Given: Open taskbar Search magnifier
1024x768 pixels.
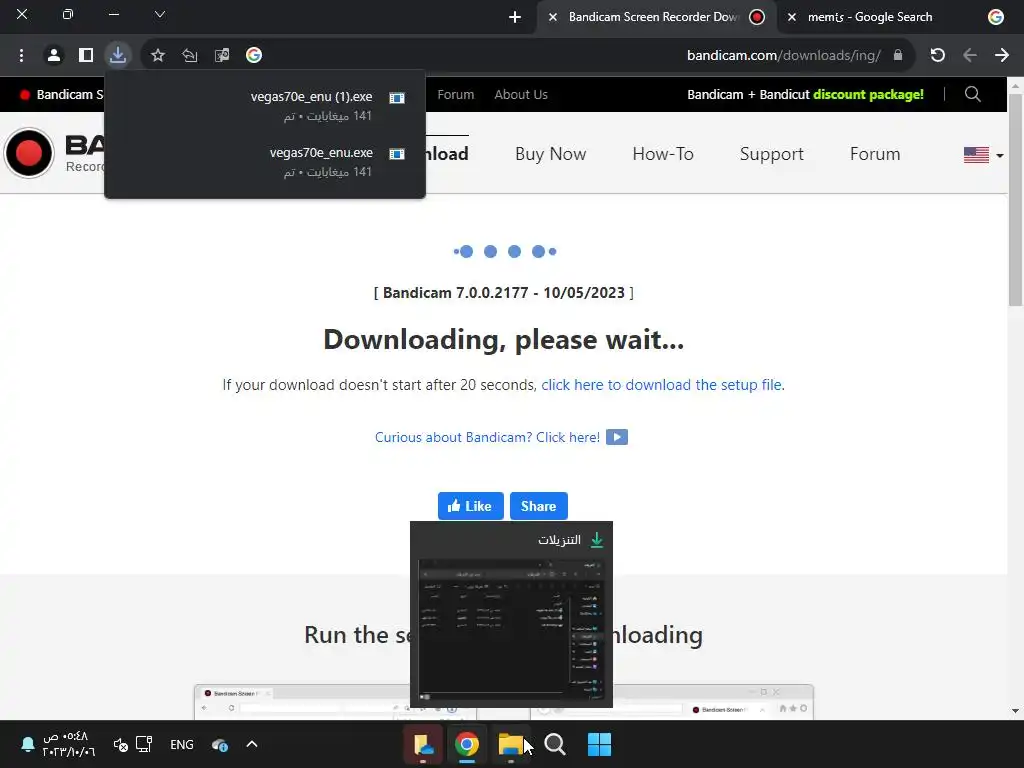Looking at the screenshot, I should [555, 744].
